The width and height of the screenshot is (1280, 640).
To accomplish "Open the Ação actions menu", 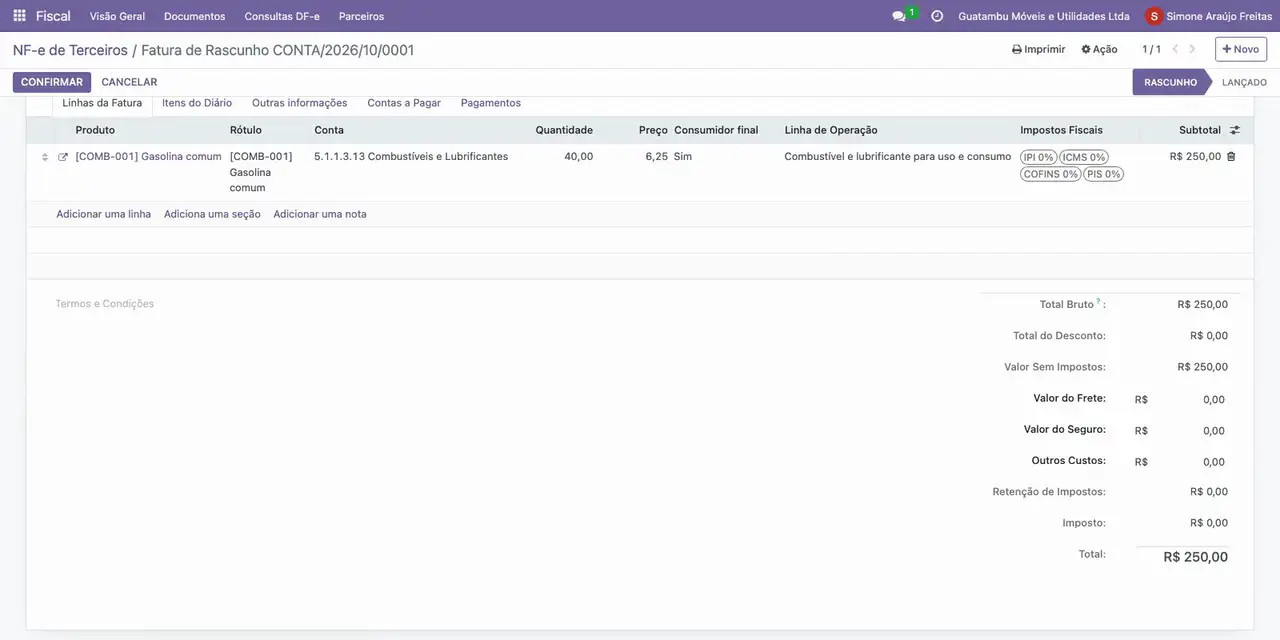I will coord(1099,49).
